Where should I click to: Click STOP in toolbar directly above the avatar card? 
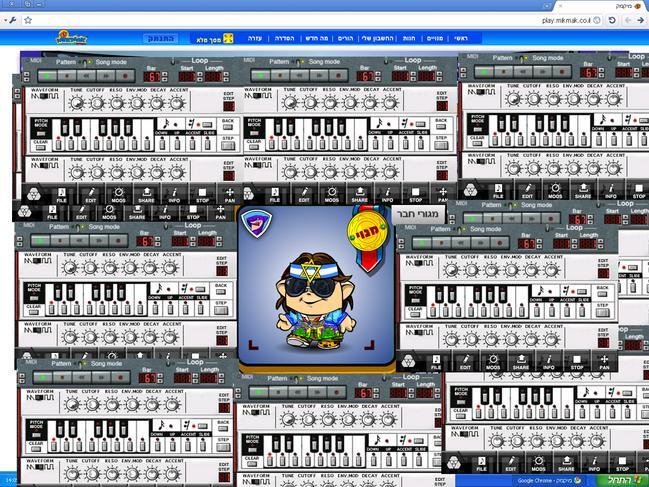[416, 194]
